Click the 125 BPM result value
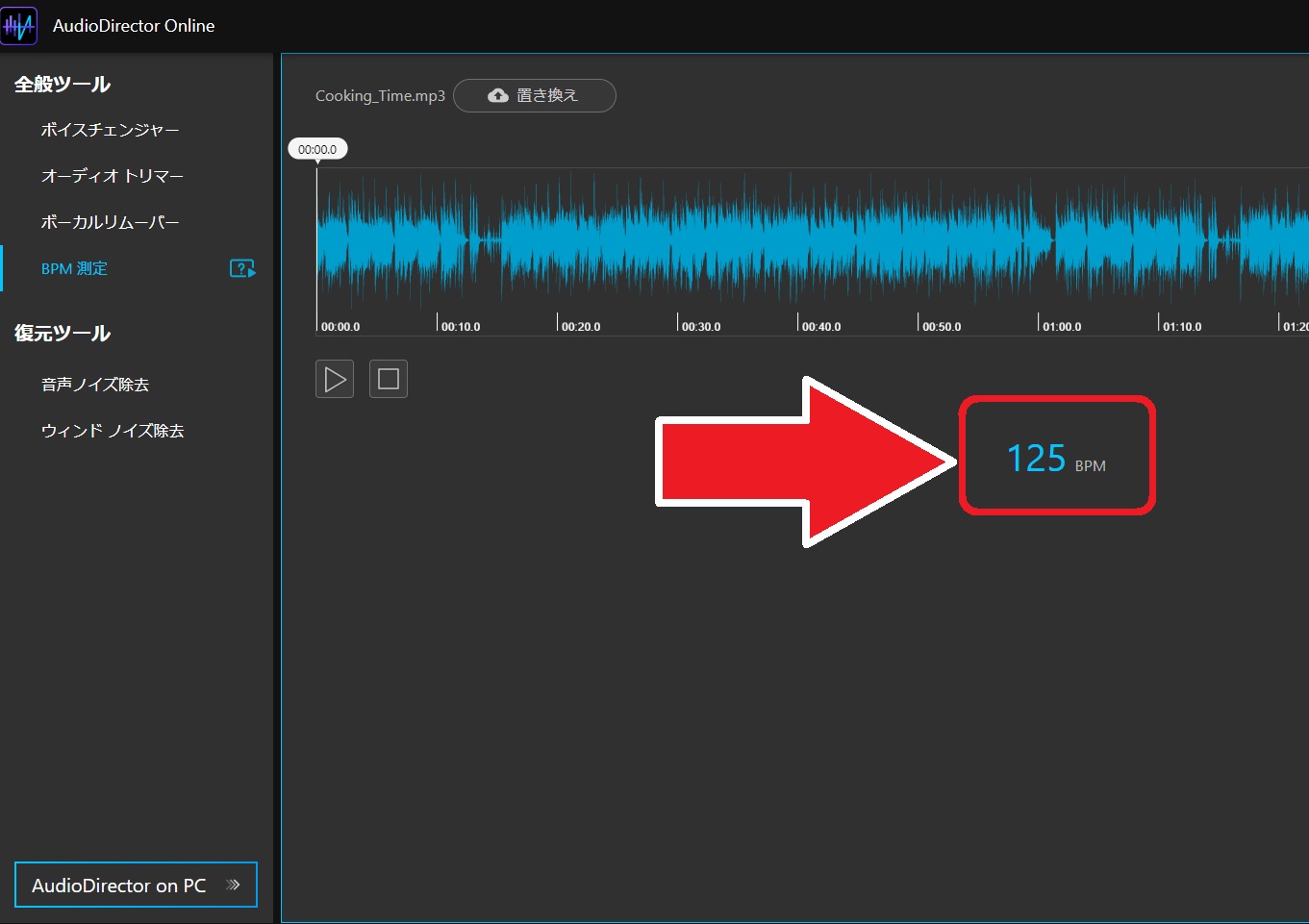The height and width of the screenshot is (924, 1309). (x=1056, y=459)
